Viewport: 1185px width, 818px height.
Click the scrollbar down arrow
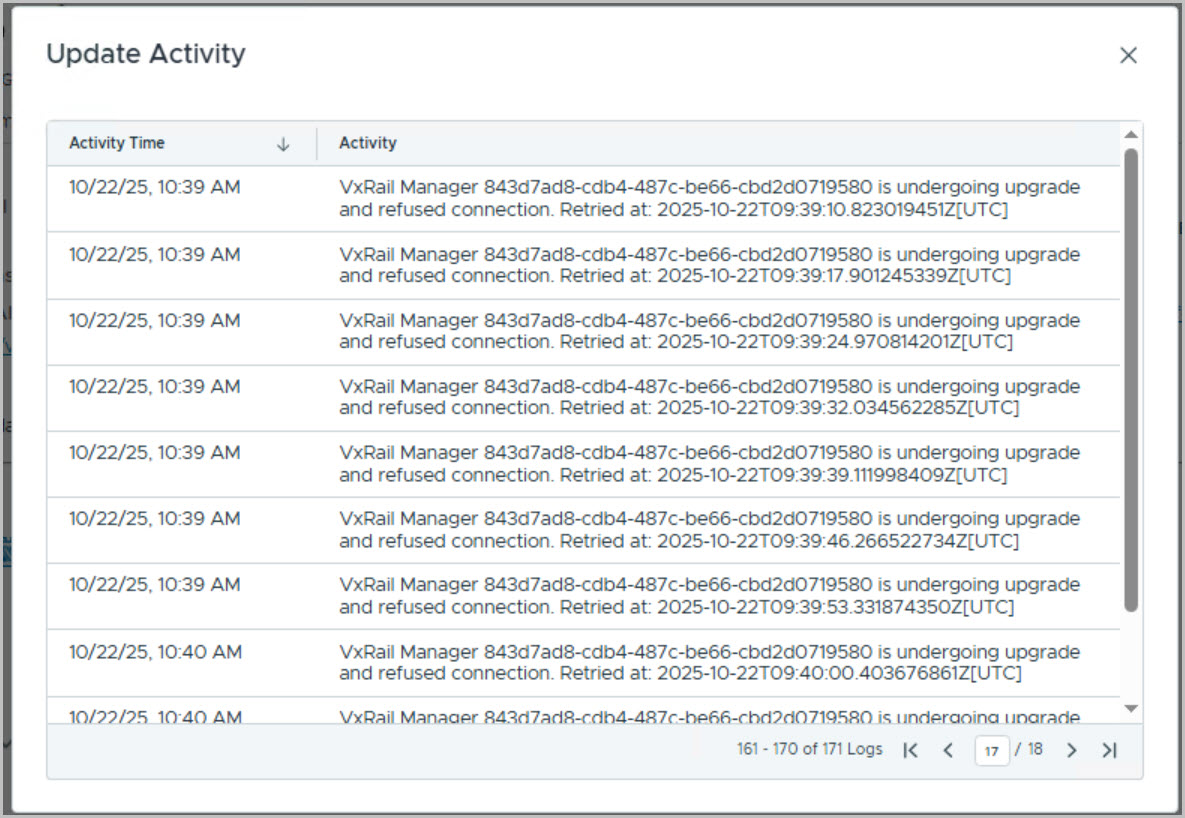(1131, 709)
